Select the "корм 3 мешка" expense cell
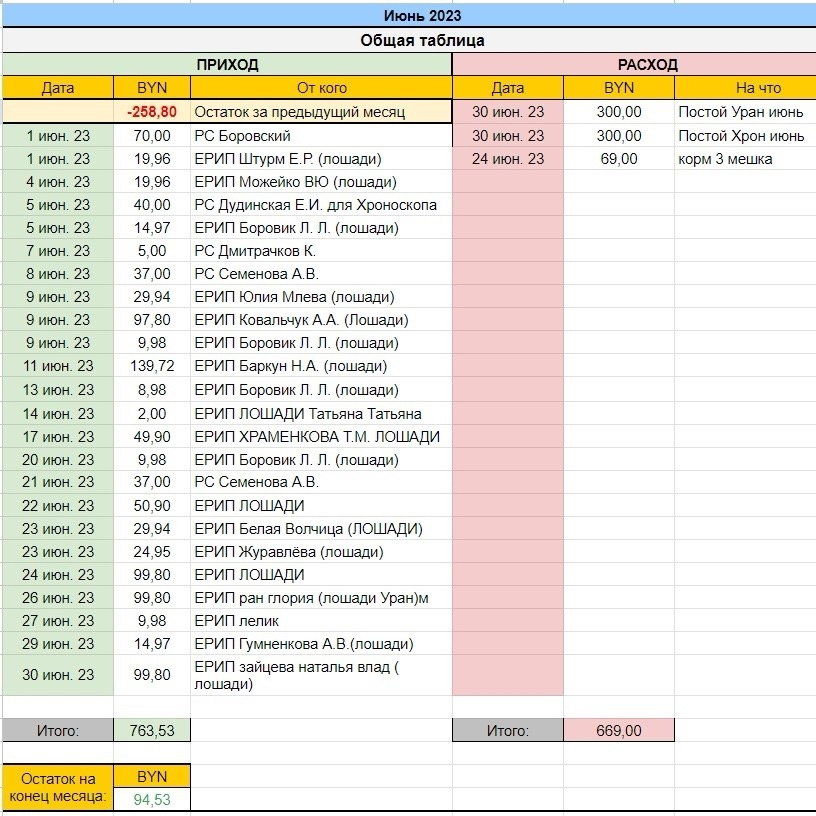816x816 pixels. [x=725, y=159]
